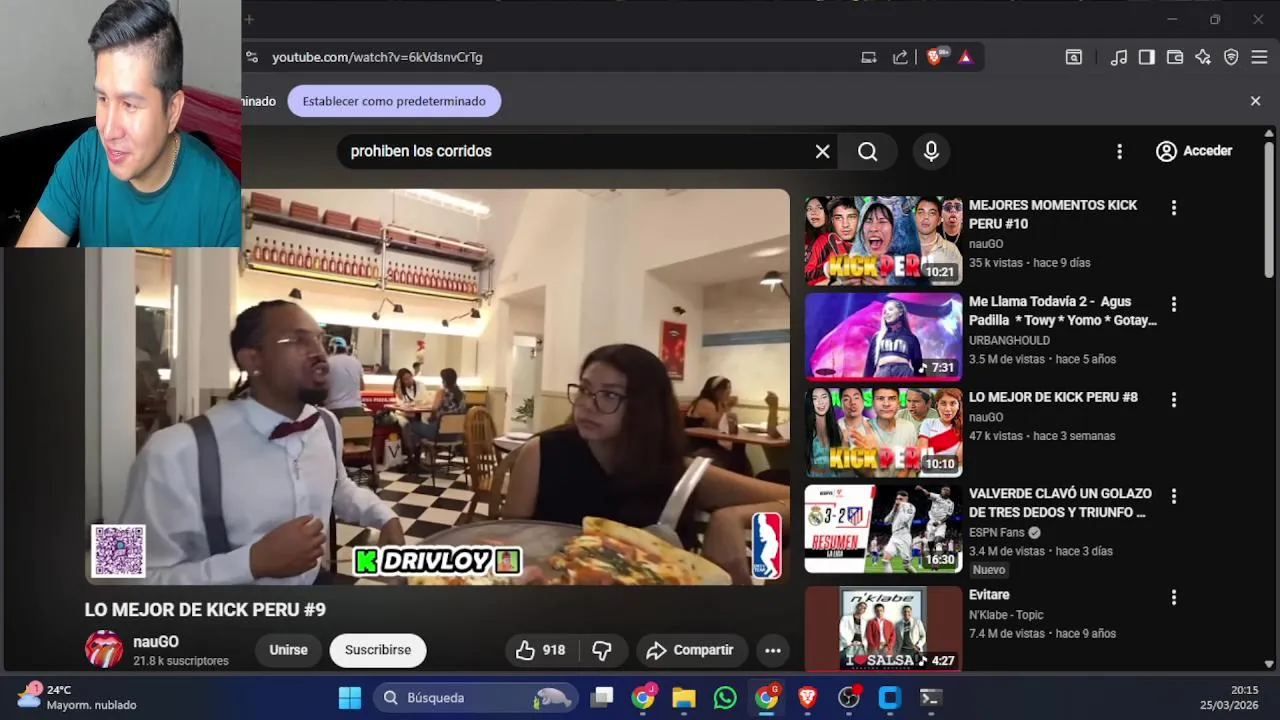
Task: Open LO MEJOR DE KICK PERU #8 thumbnail
Action: (883, 433)
